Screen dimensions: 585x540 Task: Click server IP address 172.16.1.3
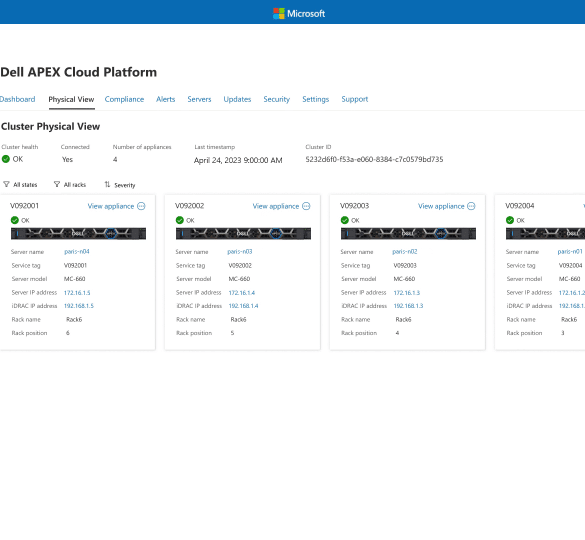point(407,293)
